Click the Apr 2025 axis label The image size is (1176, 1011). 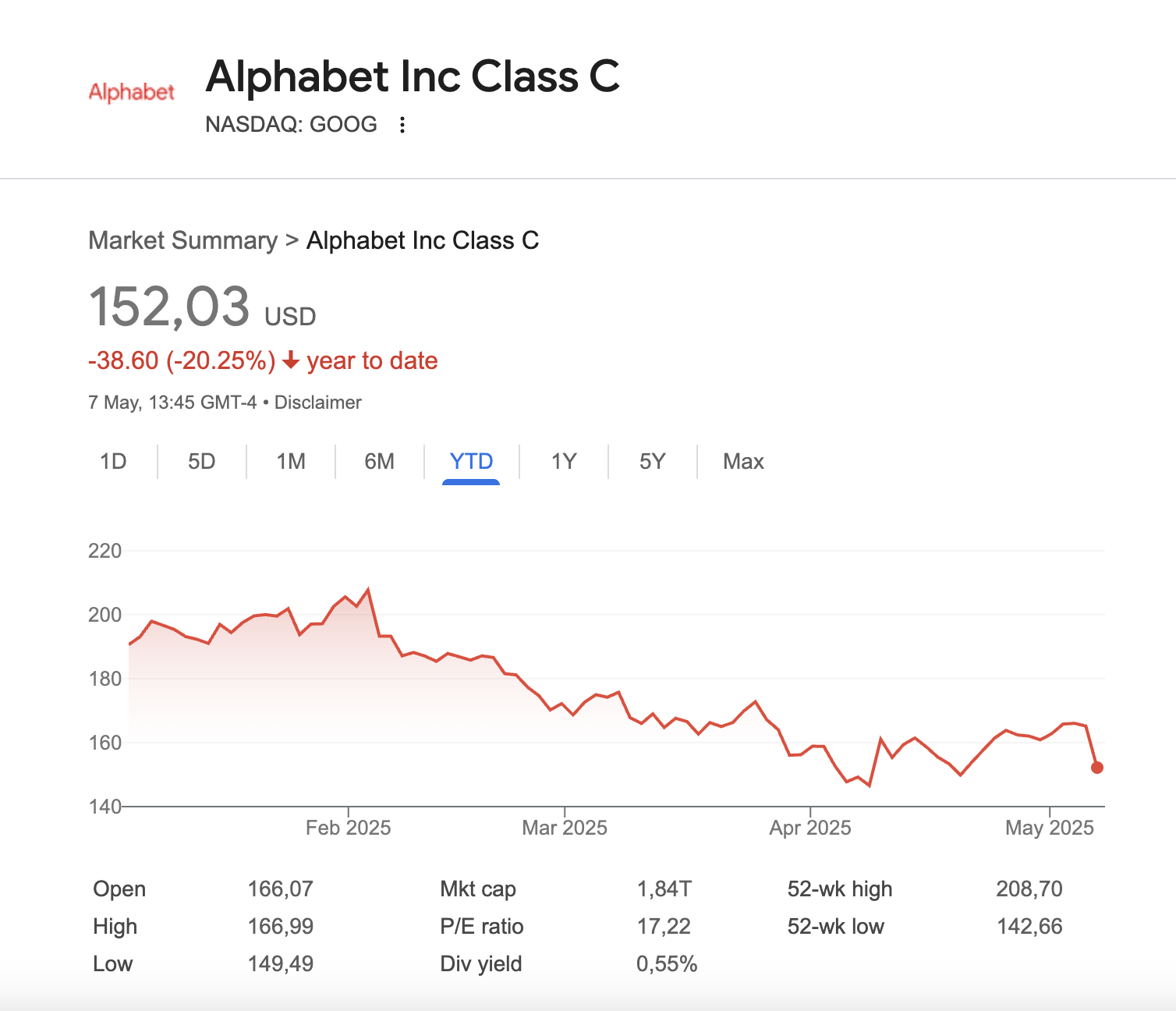point(810,828)
